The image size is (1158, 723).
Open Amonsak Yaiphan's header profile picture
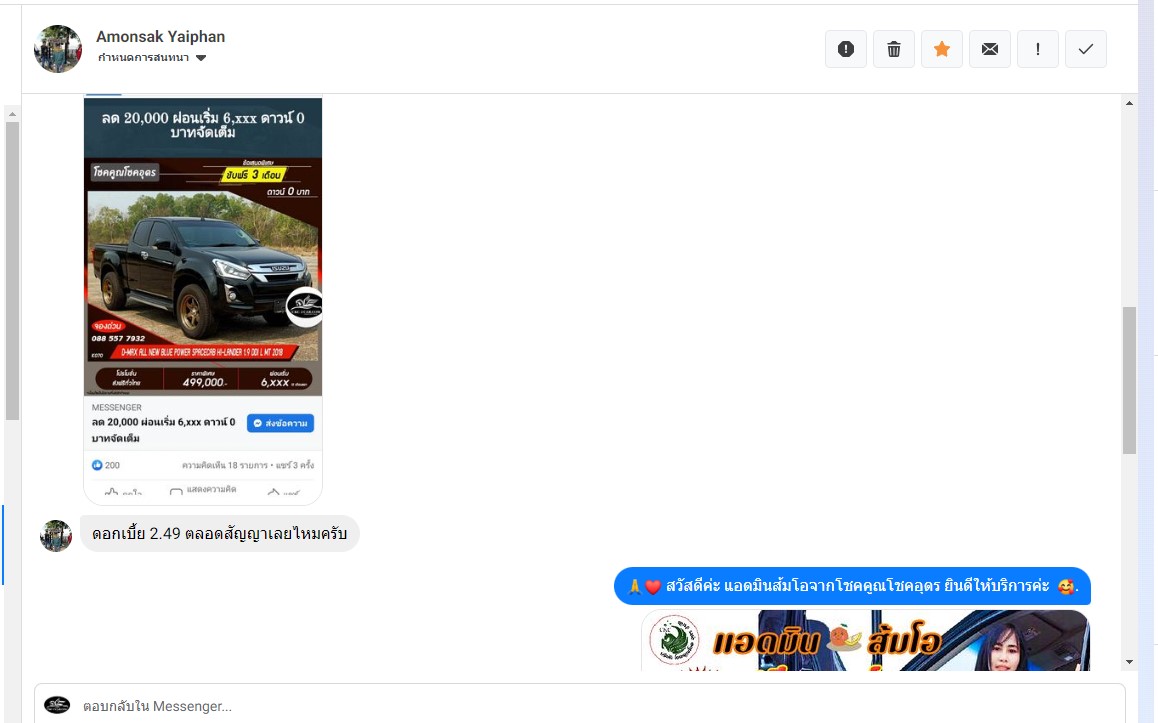(58, 49)
